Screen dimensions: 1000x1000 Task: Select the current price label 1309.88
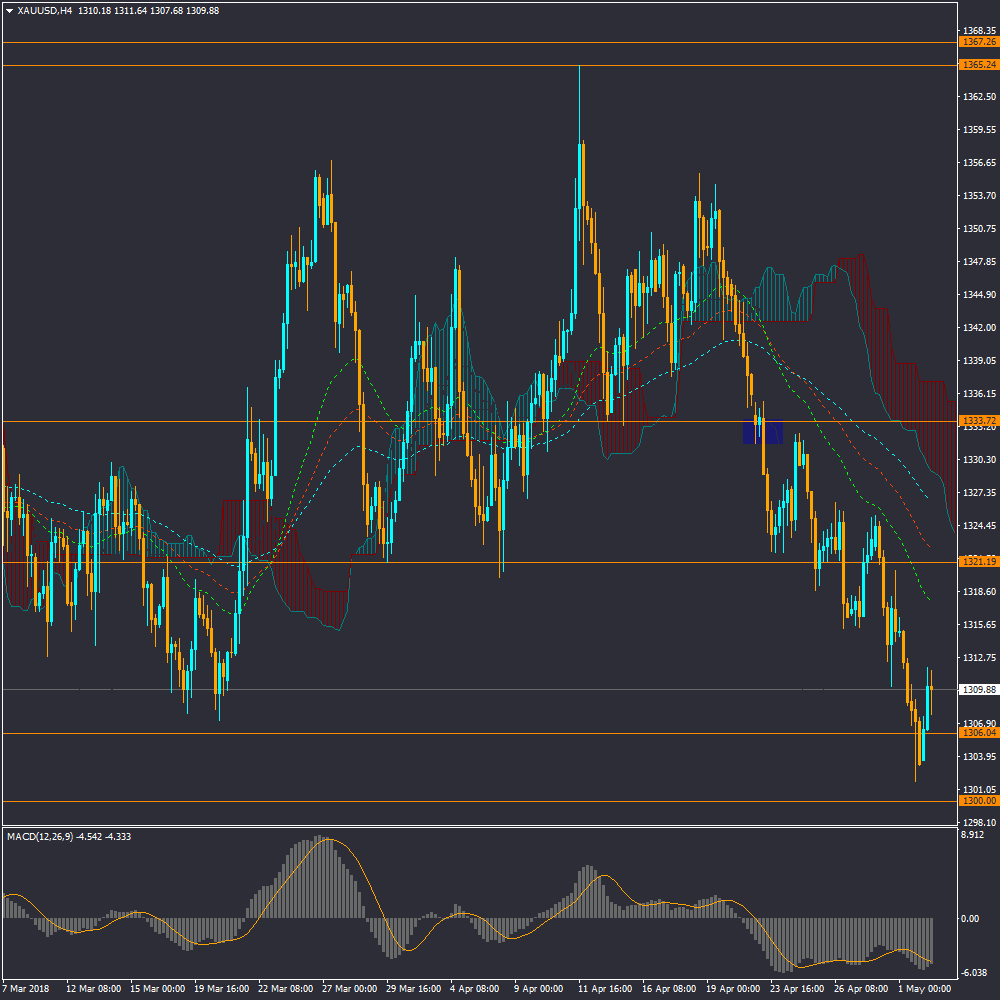(977, 690)
